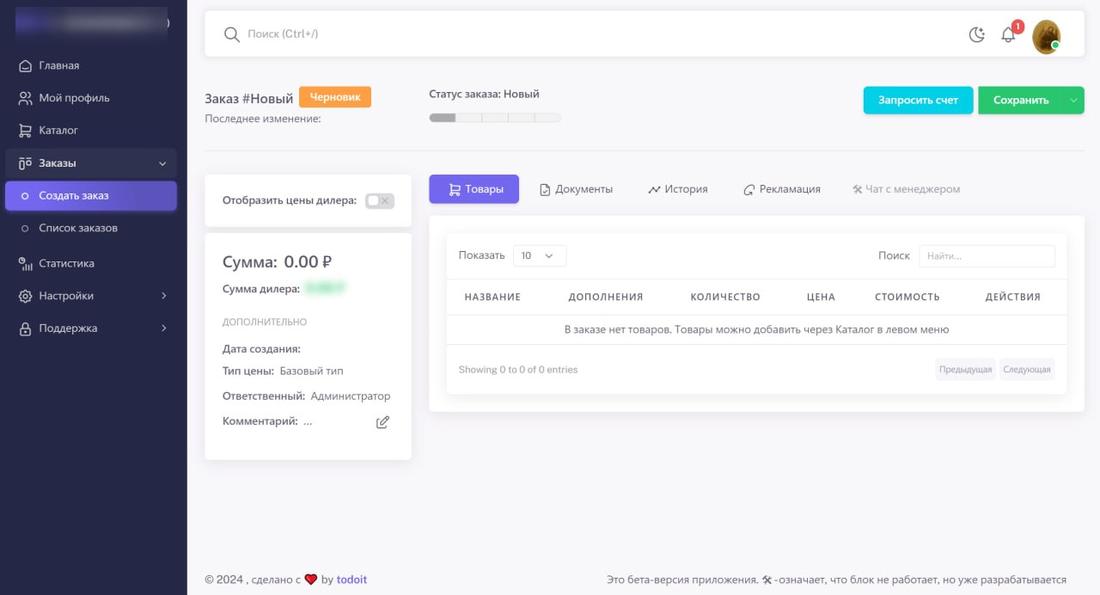Screen dimensions: 1100x595
Task: Open notifications bell icon
Action: pyautogui.click(x=1009, y=34)
